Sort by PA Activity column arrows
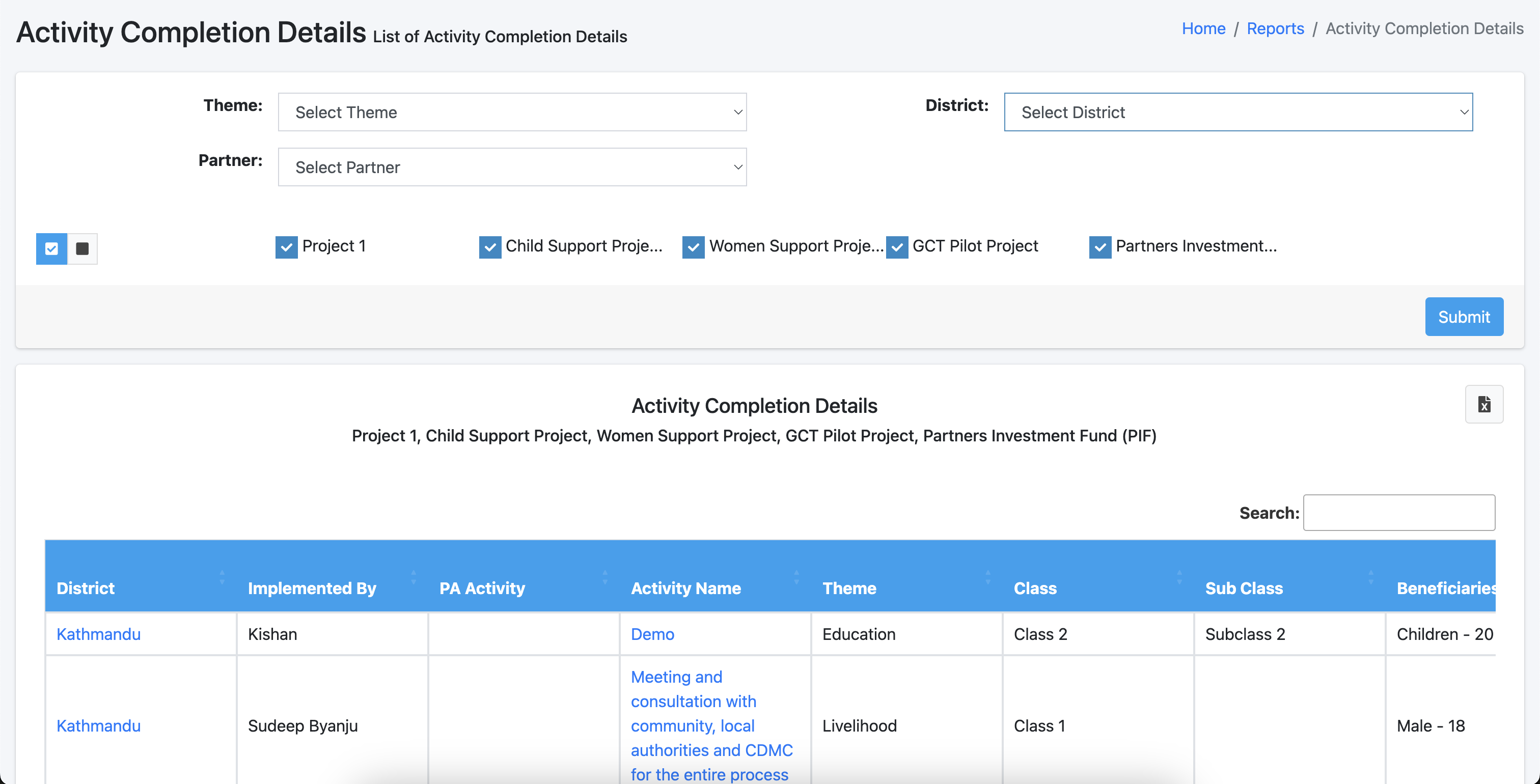The image size is (1540, 784). (605, 577)
